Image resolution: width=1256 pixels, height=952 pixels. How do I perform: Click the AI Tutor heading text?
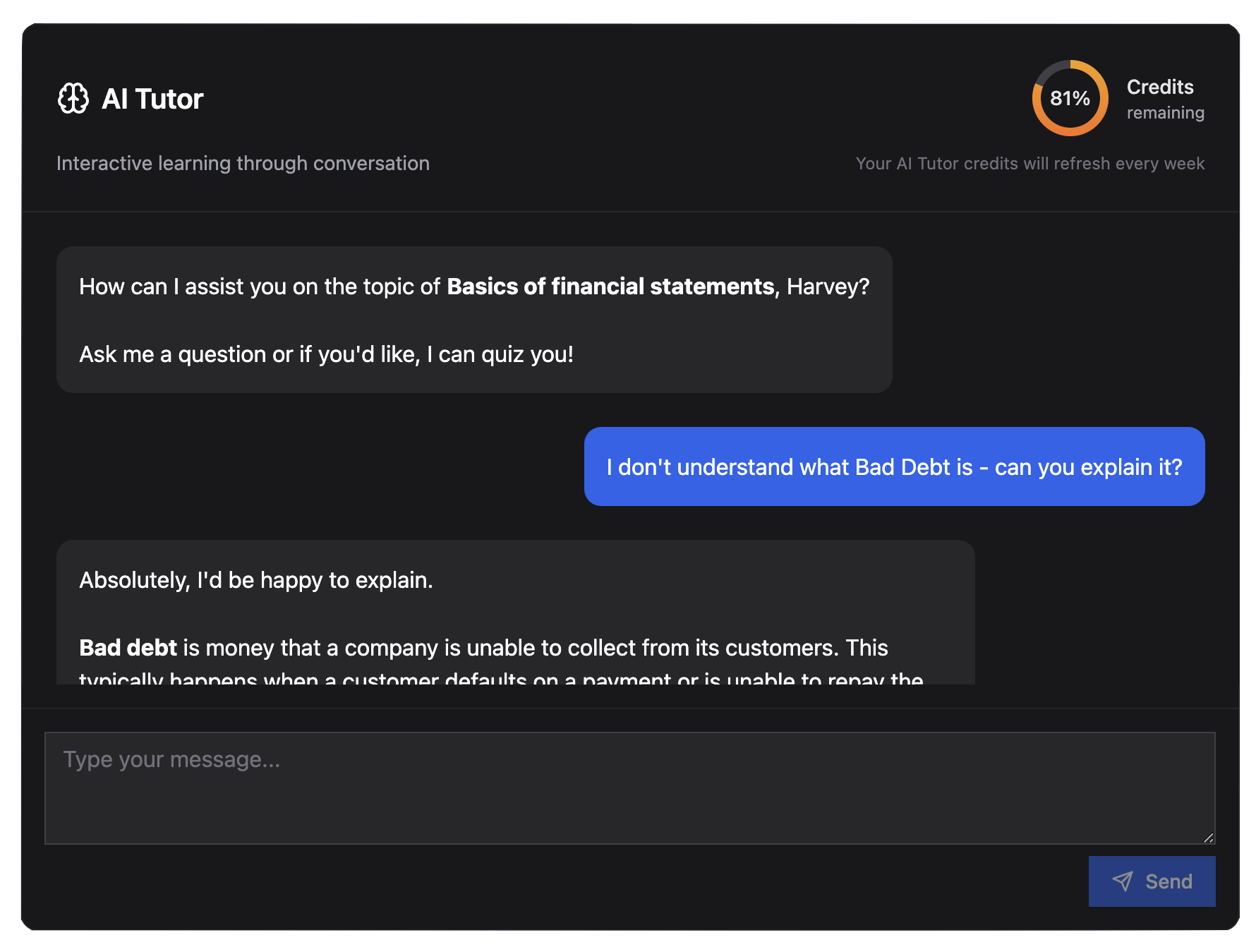click(x=152, y=99)
